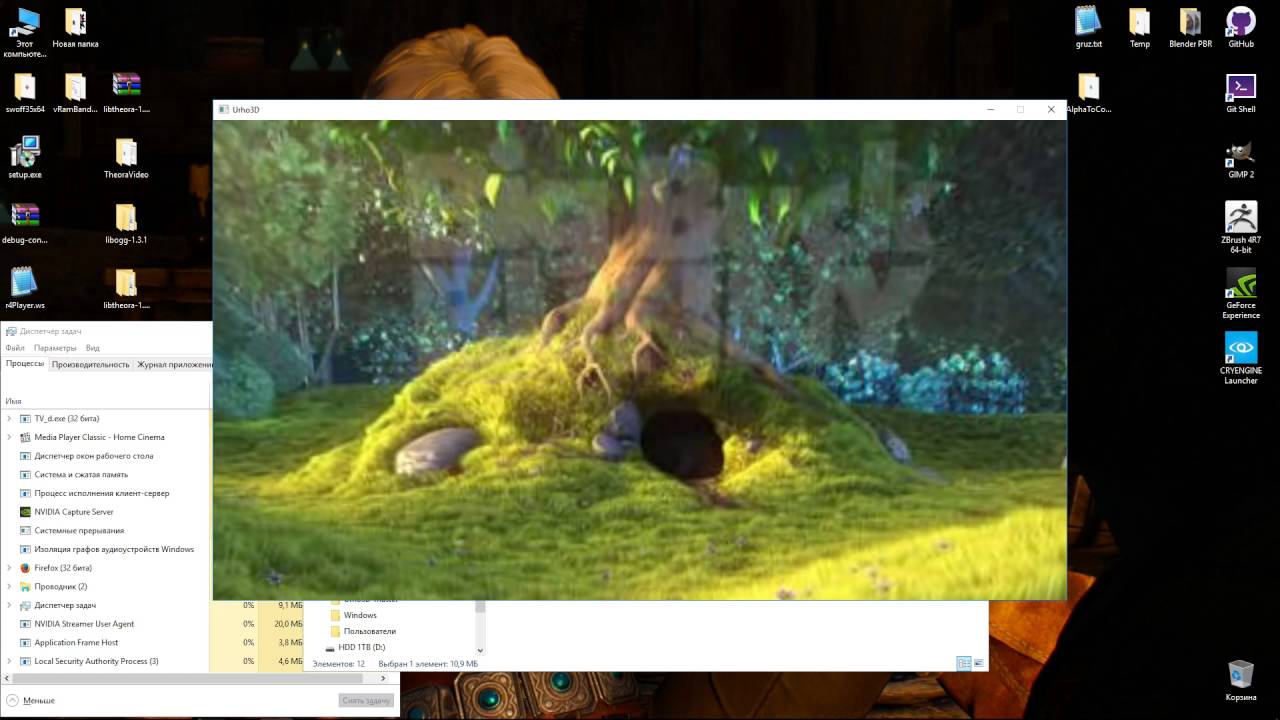Switch to the Журнал приложений tab

[173, 364]
